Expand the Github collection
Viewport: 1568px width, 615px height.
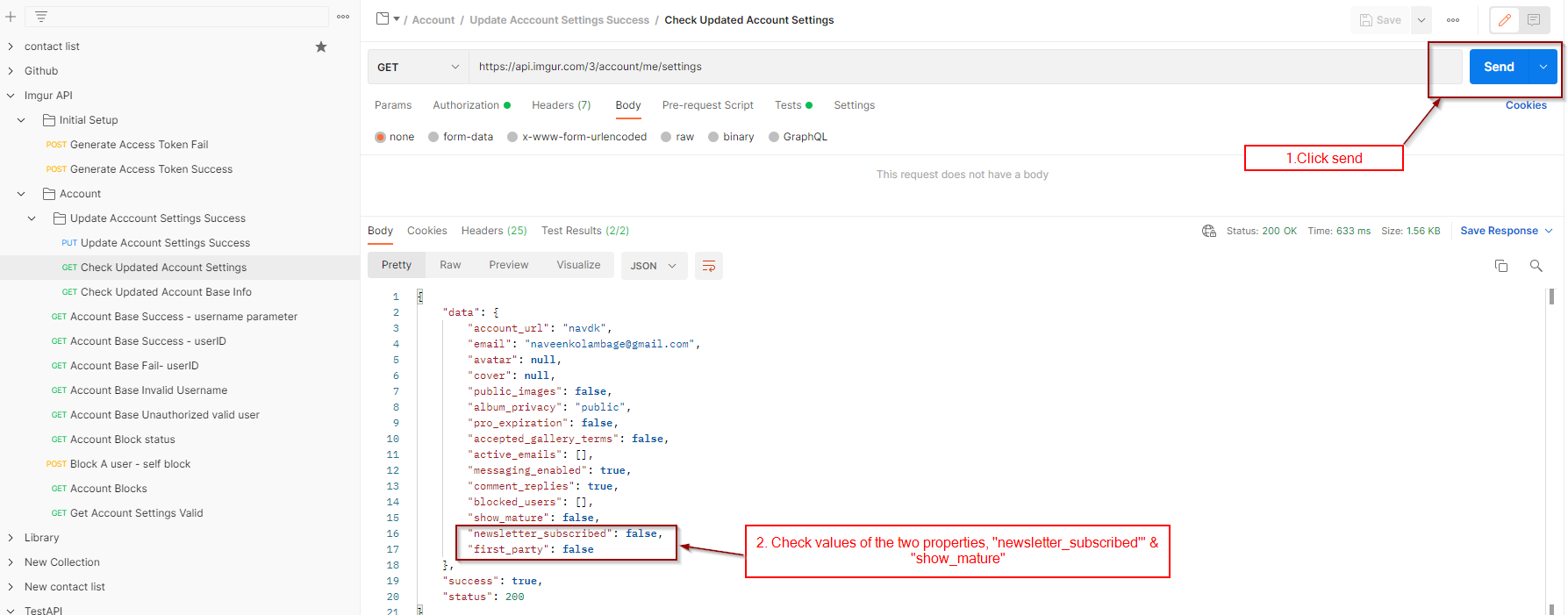[x=11, y=71]
